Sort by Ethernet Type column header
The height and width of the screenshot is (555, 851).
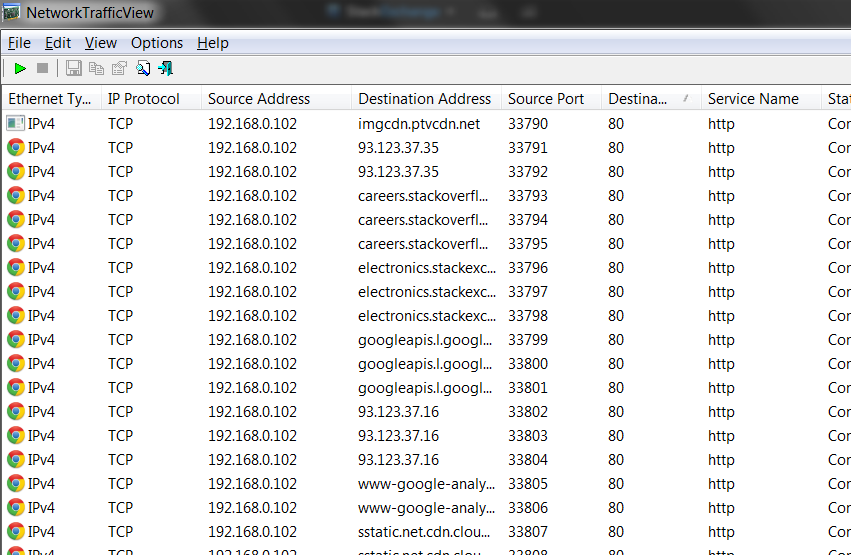(x=51, y=99)
